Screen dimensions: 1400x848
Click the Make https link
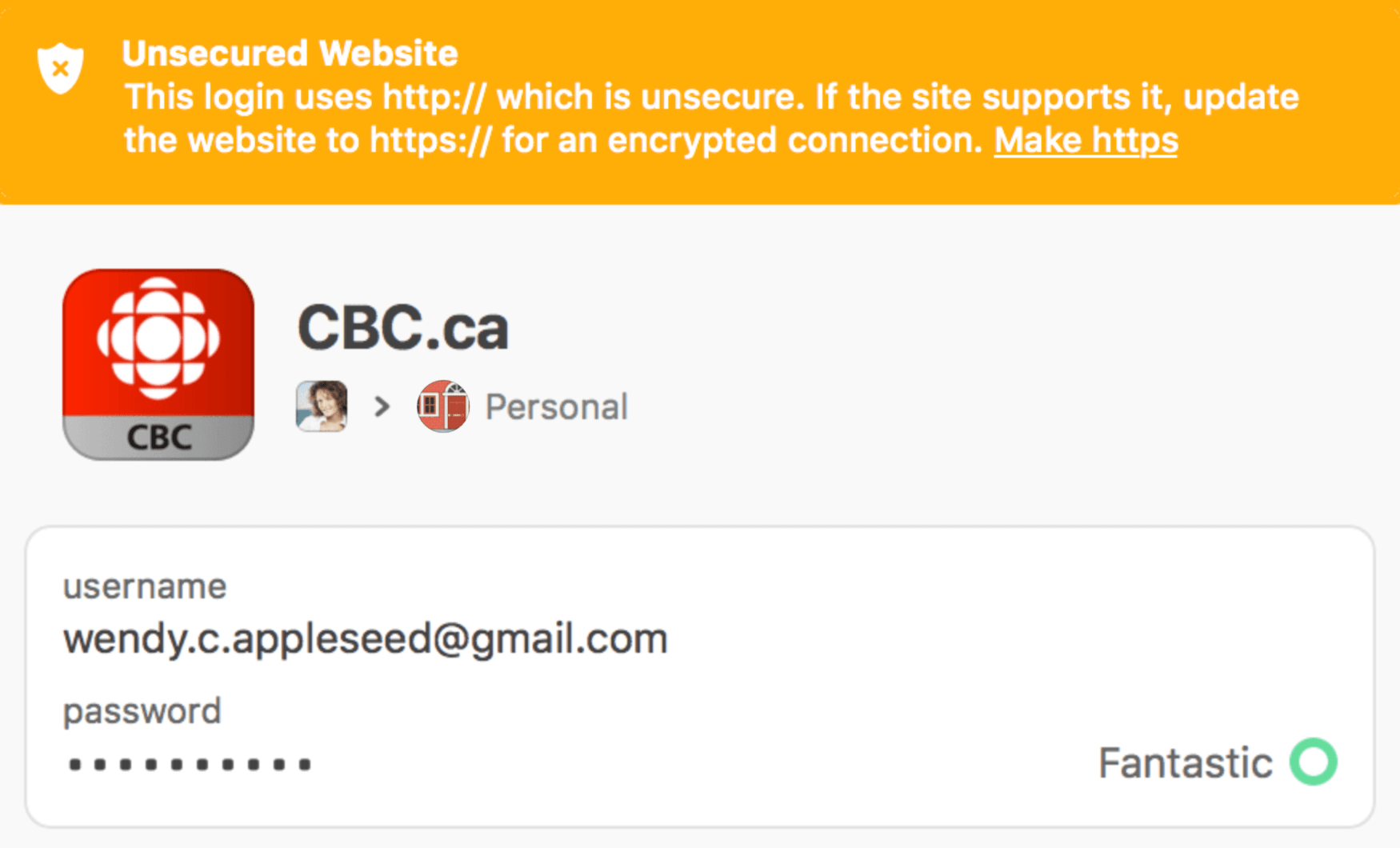click(x=1086, y=141)
